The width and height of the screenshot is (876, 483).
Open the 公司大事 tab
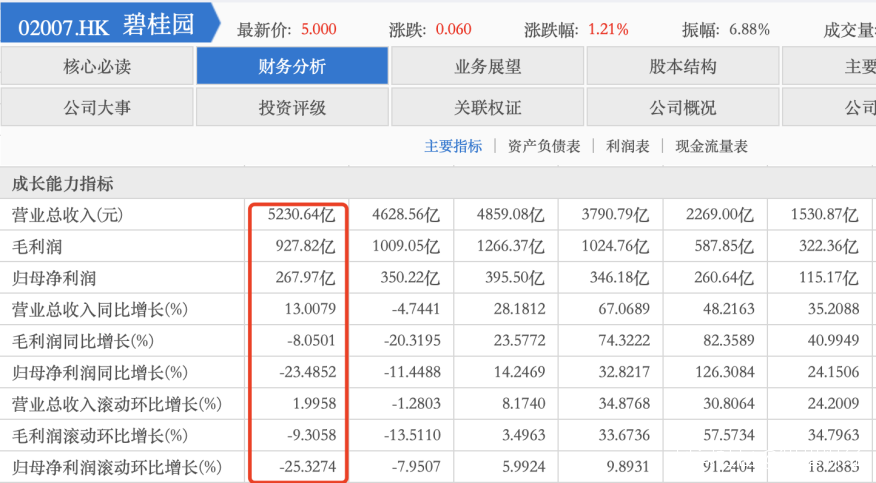click(97, 107)
